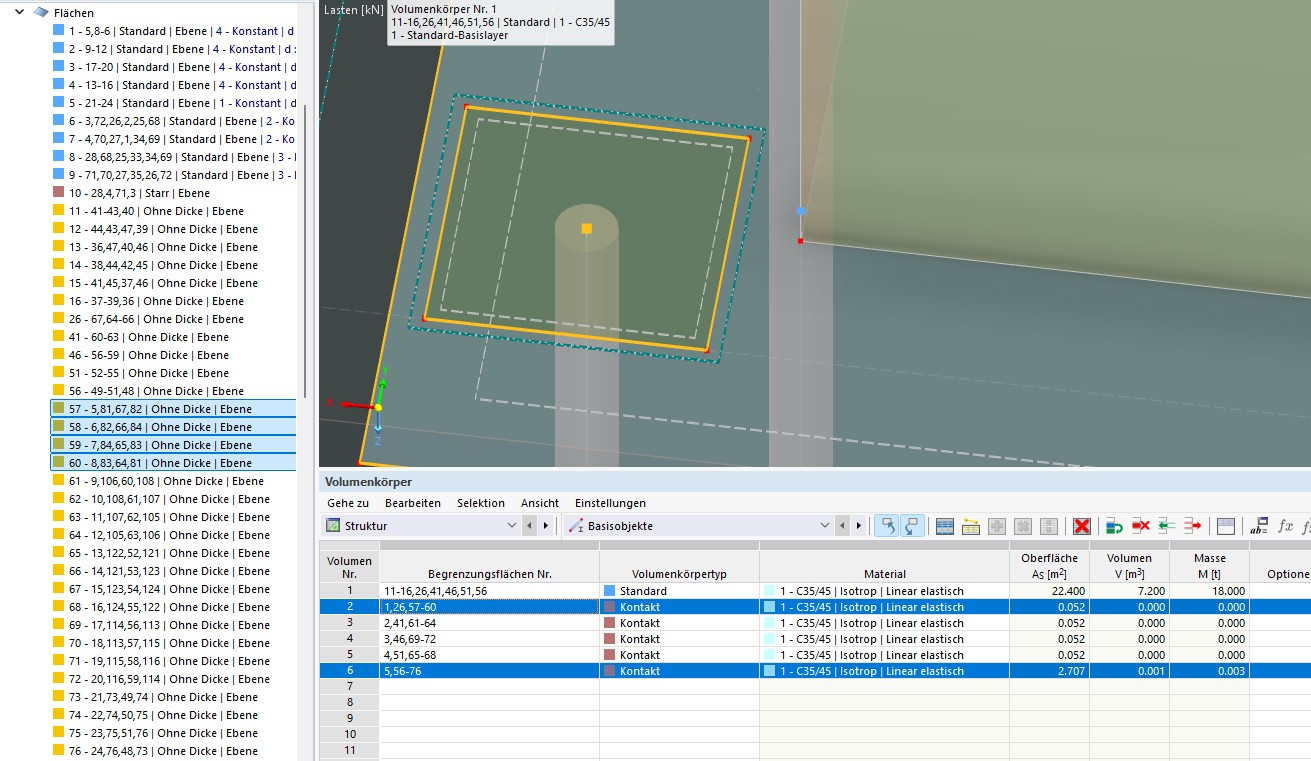
Task: Click the red arrow right export icon
Action: [x=1192, y=526]
